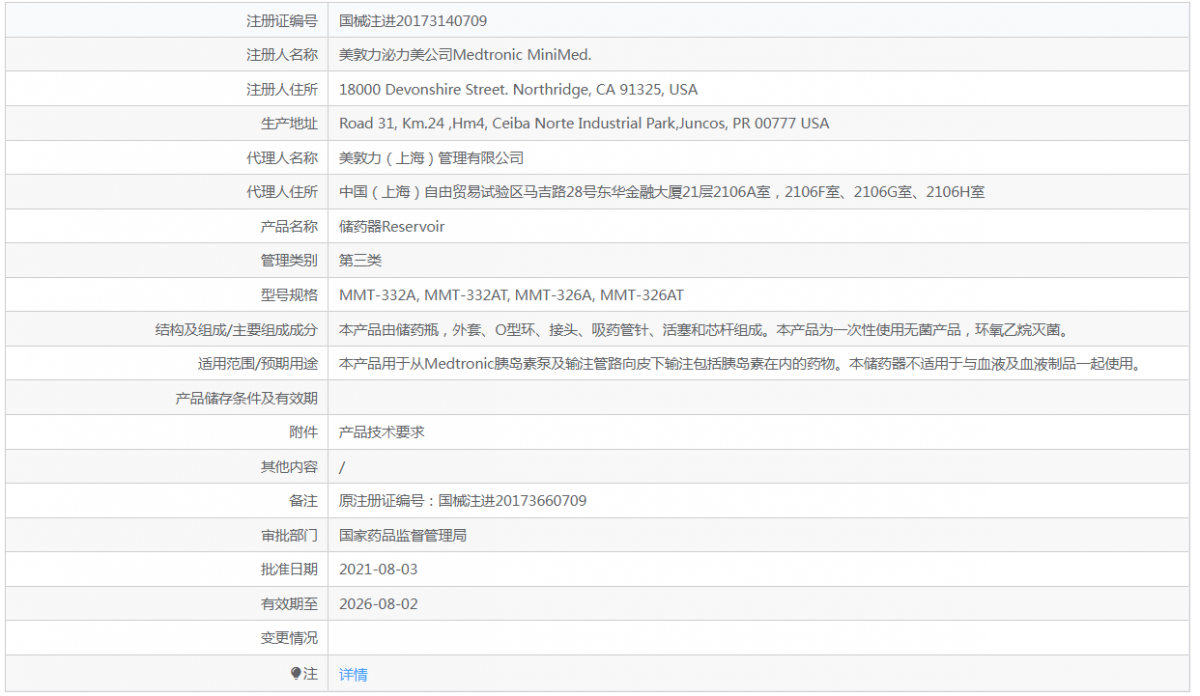Image resolution: width=1200 pixels, height=696 pixels.
Task: Click the 注册人住所 label
Action: coord(282,89)
